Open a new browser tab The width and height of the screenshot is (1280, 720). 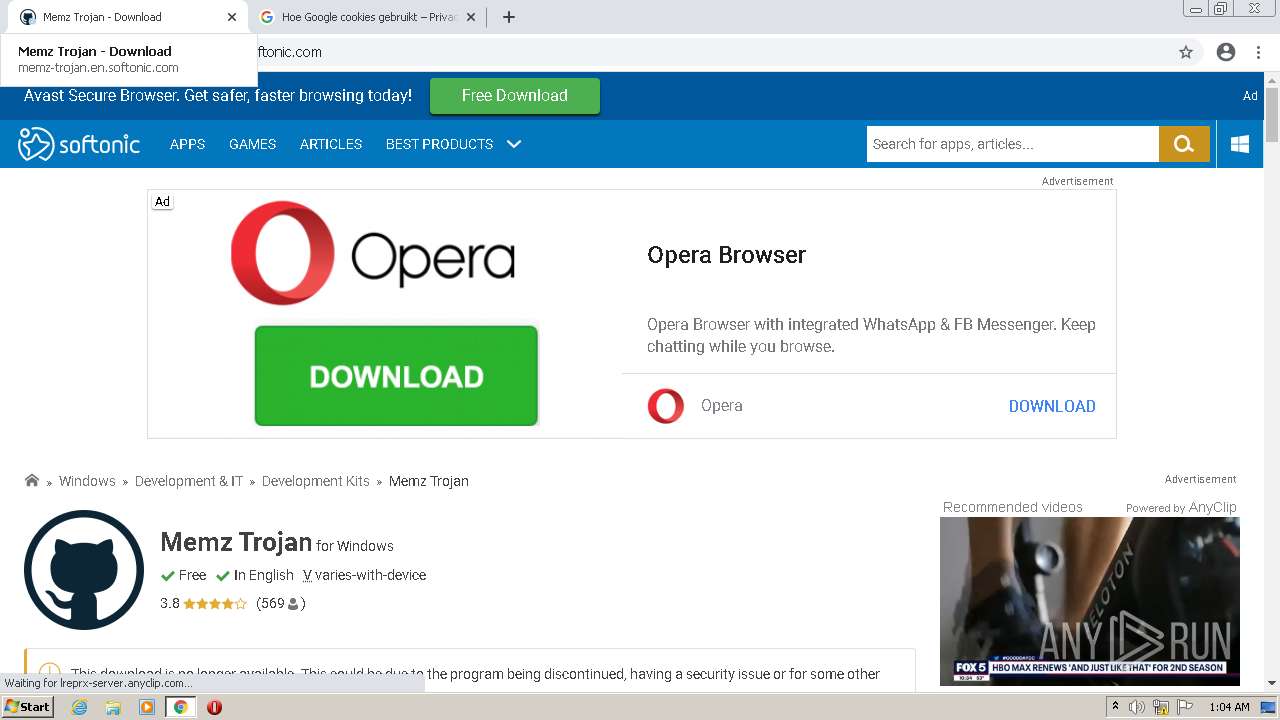[x=508, y=17]
